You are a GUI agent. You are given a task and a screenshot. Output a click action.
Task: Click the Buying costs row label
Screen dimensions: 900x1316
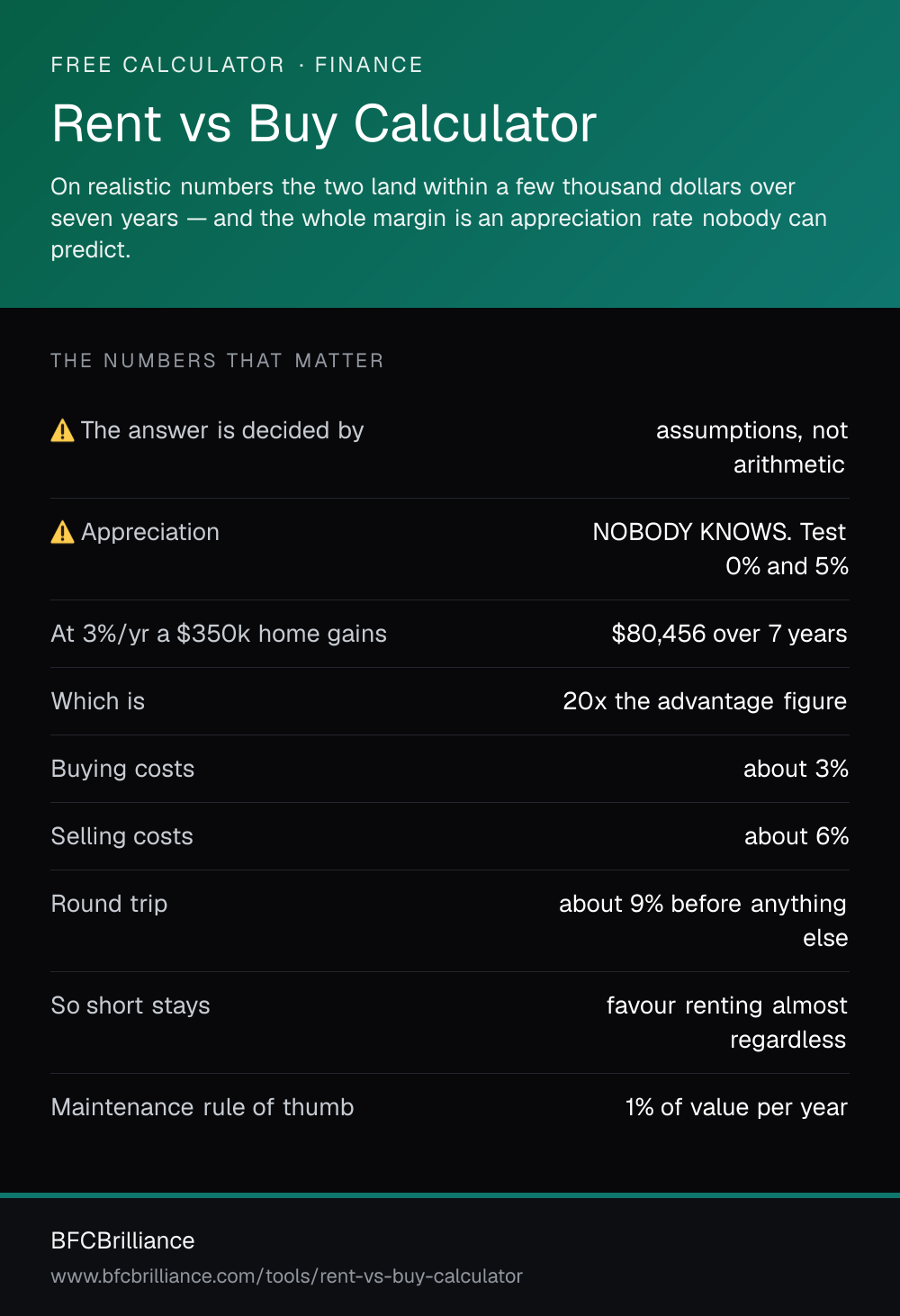point(122,769)
